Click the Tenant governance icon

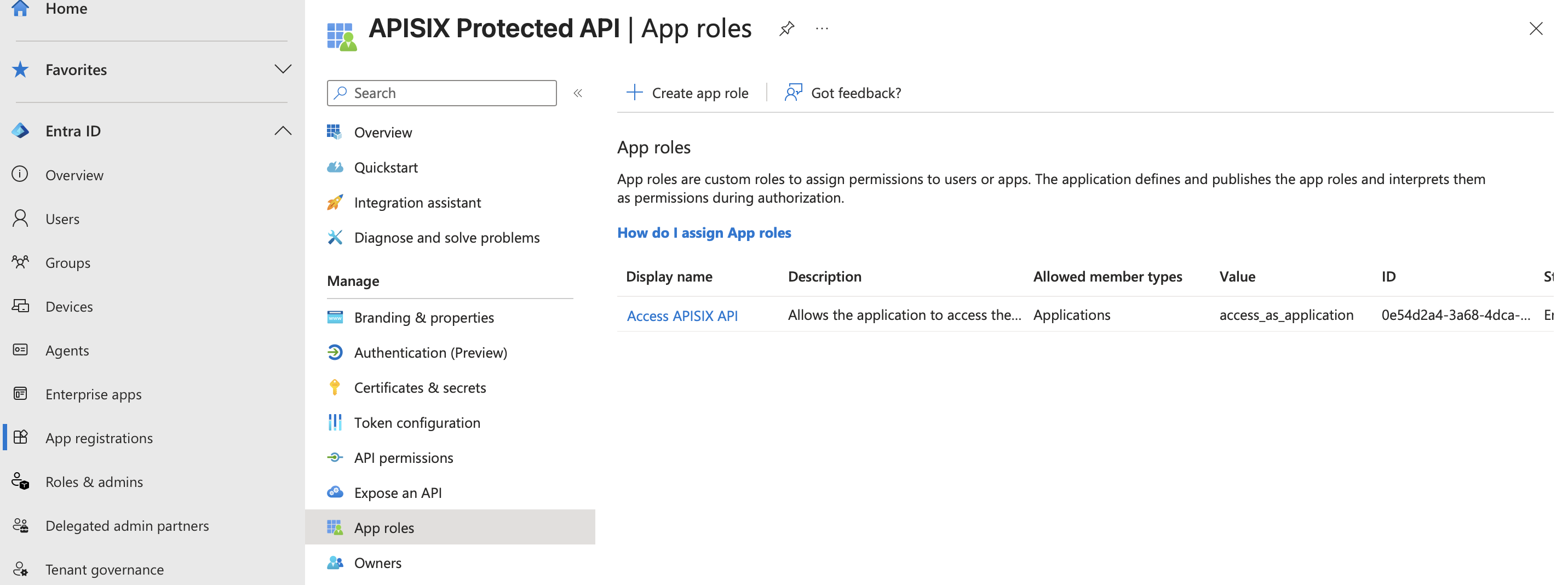[20, 569]
